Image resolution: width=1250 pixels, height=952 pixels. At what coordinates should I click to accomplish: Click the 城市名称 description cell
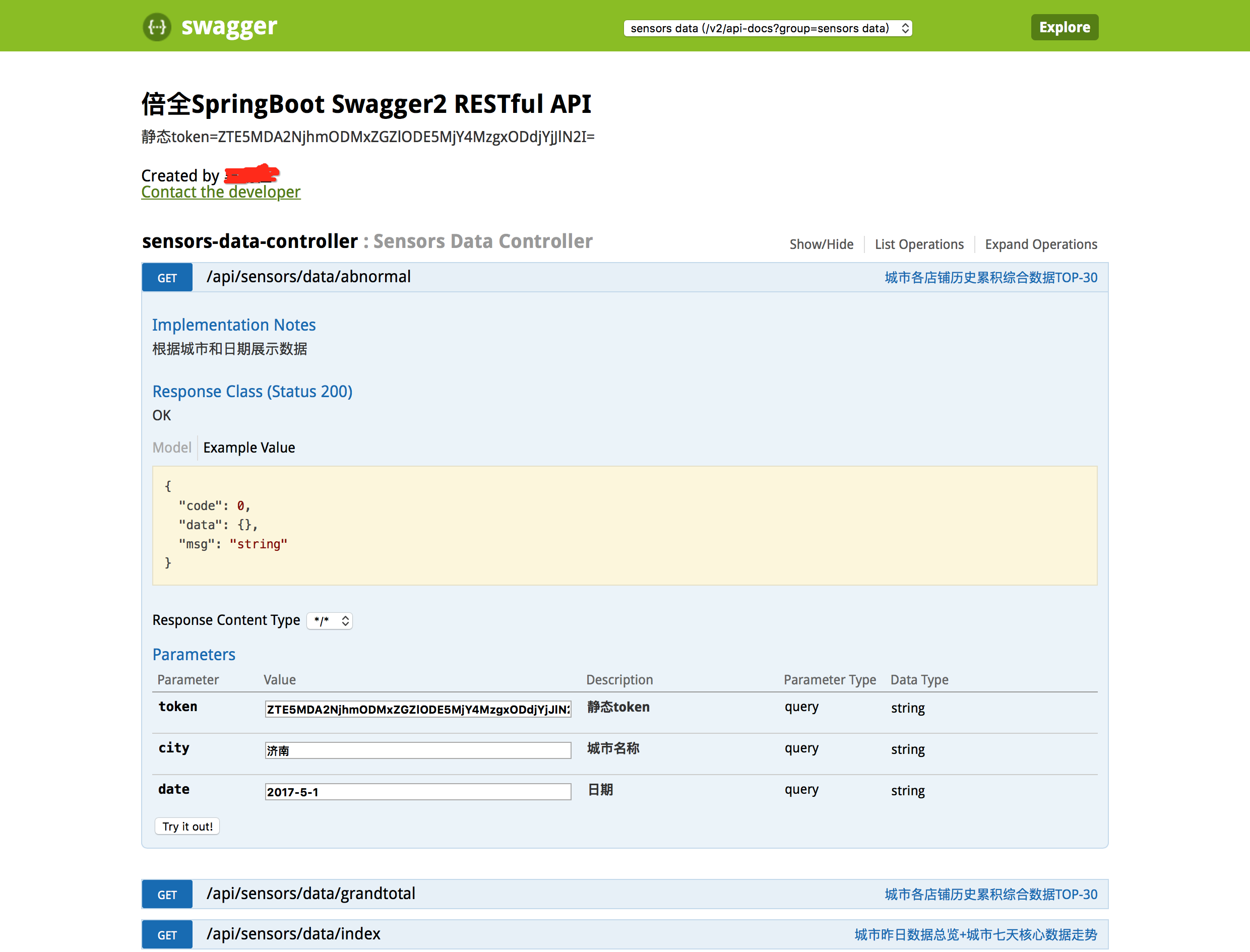tap(613, 748)
